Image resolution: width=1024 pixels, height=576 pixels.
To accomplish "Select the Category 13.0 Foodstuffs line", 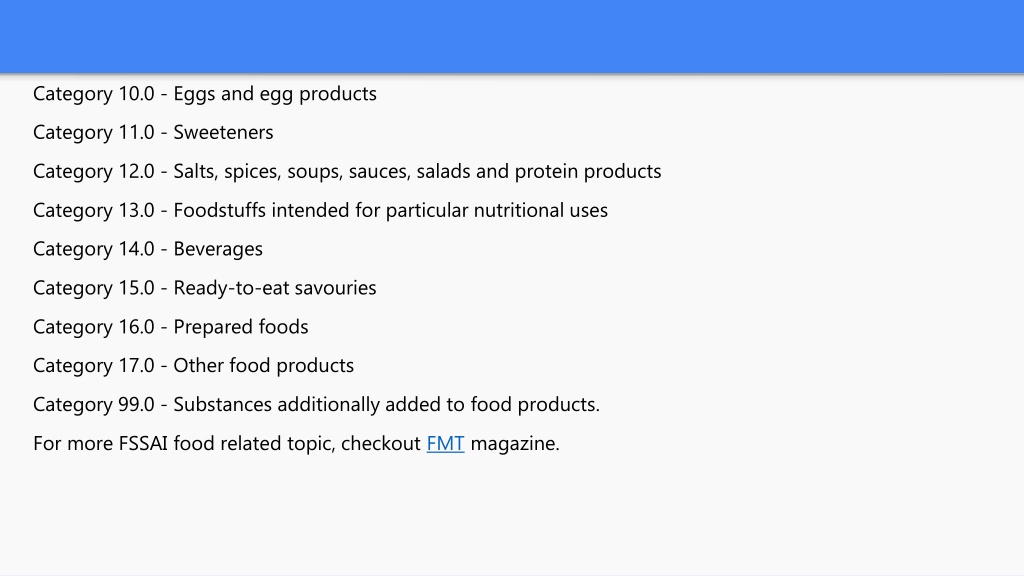I will (x=321, y=210).
